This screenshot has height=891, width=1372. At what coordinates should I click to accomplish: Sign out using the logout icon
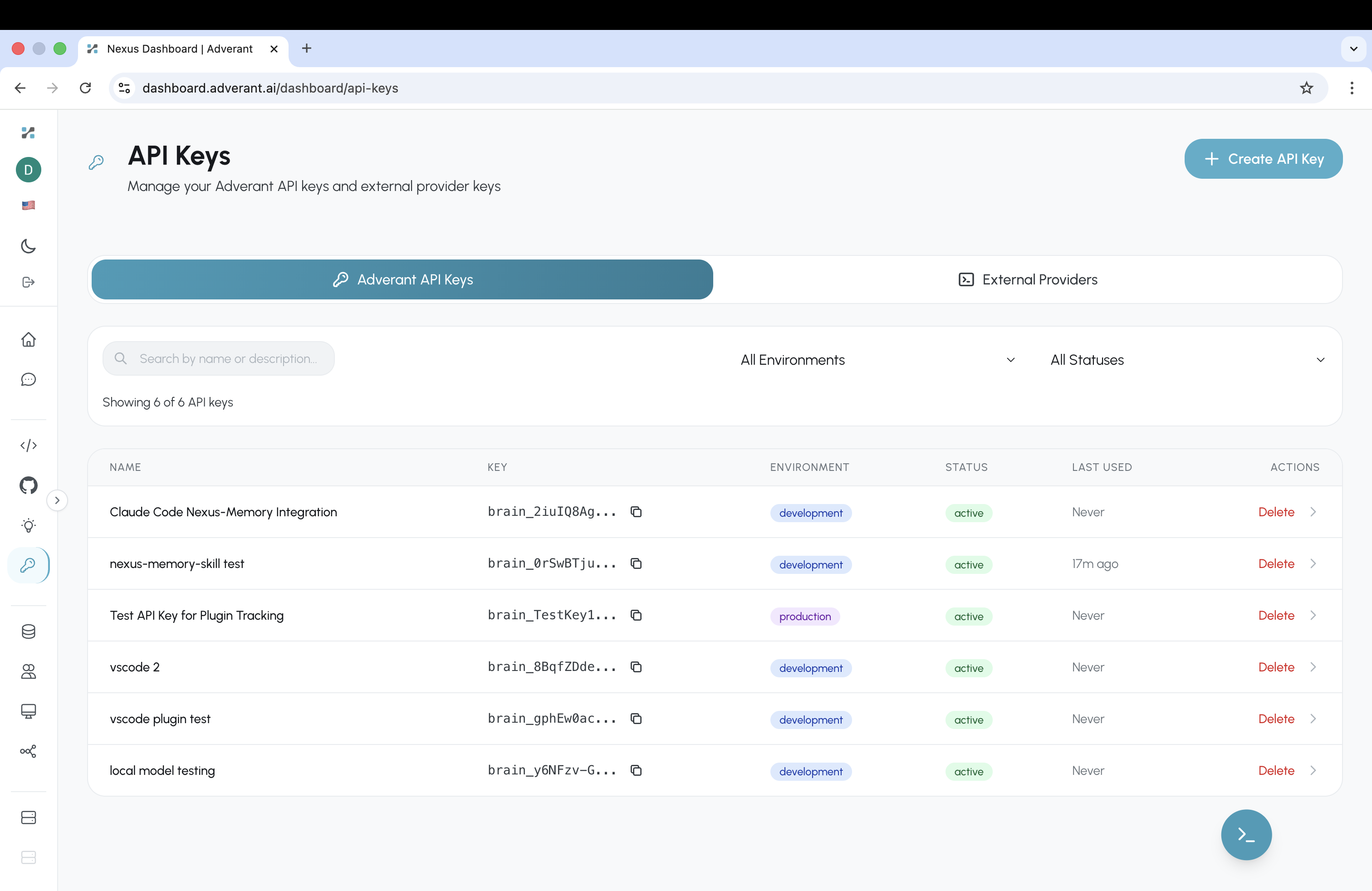point(28,282)
